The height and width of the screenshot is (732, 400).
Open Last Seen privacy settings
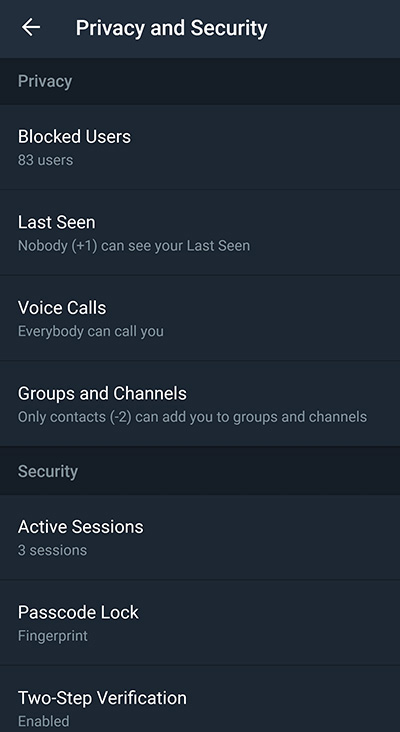tap(200, 232)
